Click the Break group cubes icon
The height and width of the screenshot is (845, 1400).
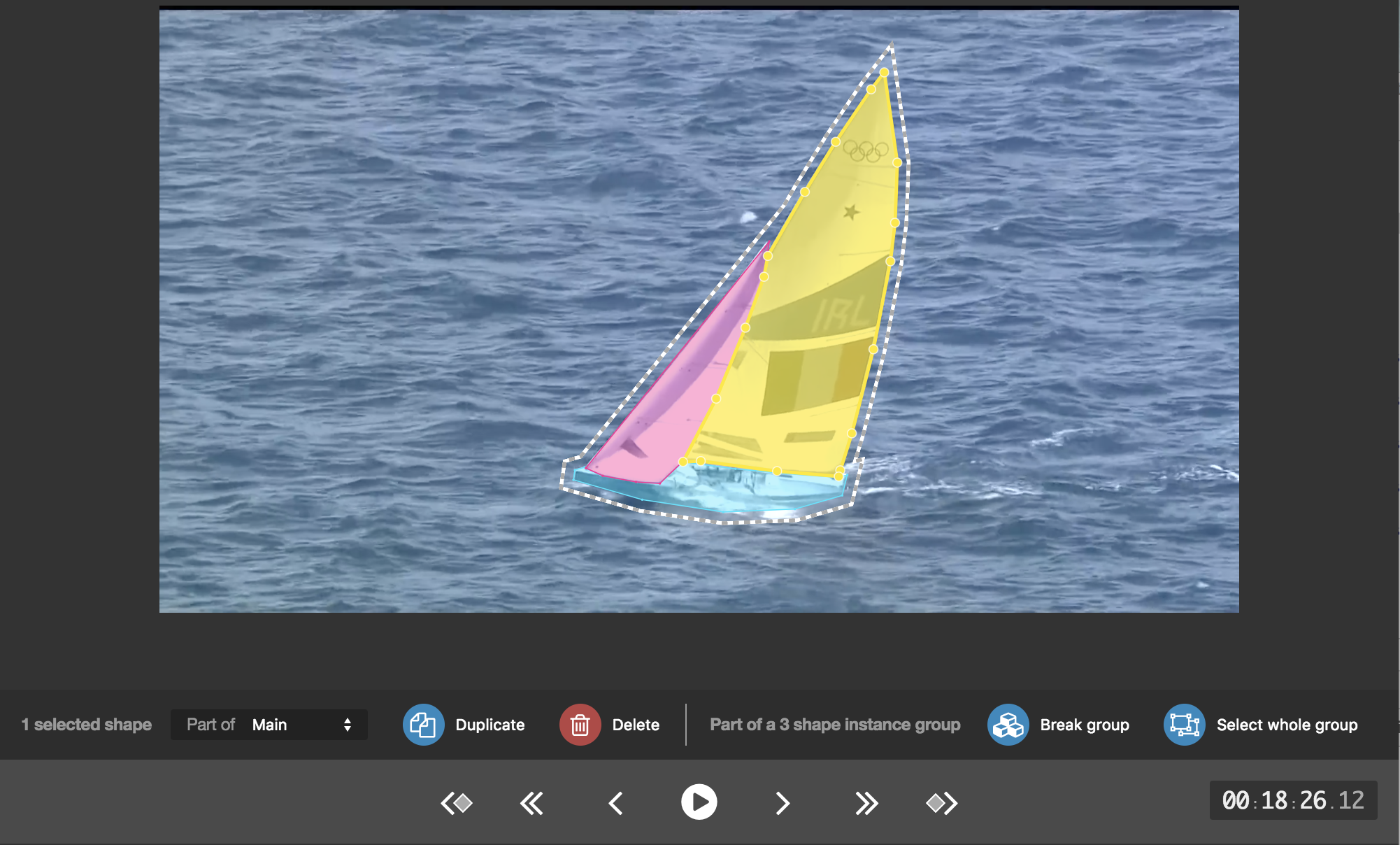(1008, 725)
